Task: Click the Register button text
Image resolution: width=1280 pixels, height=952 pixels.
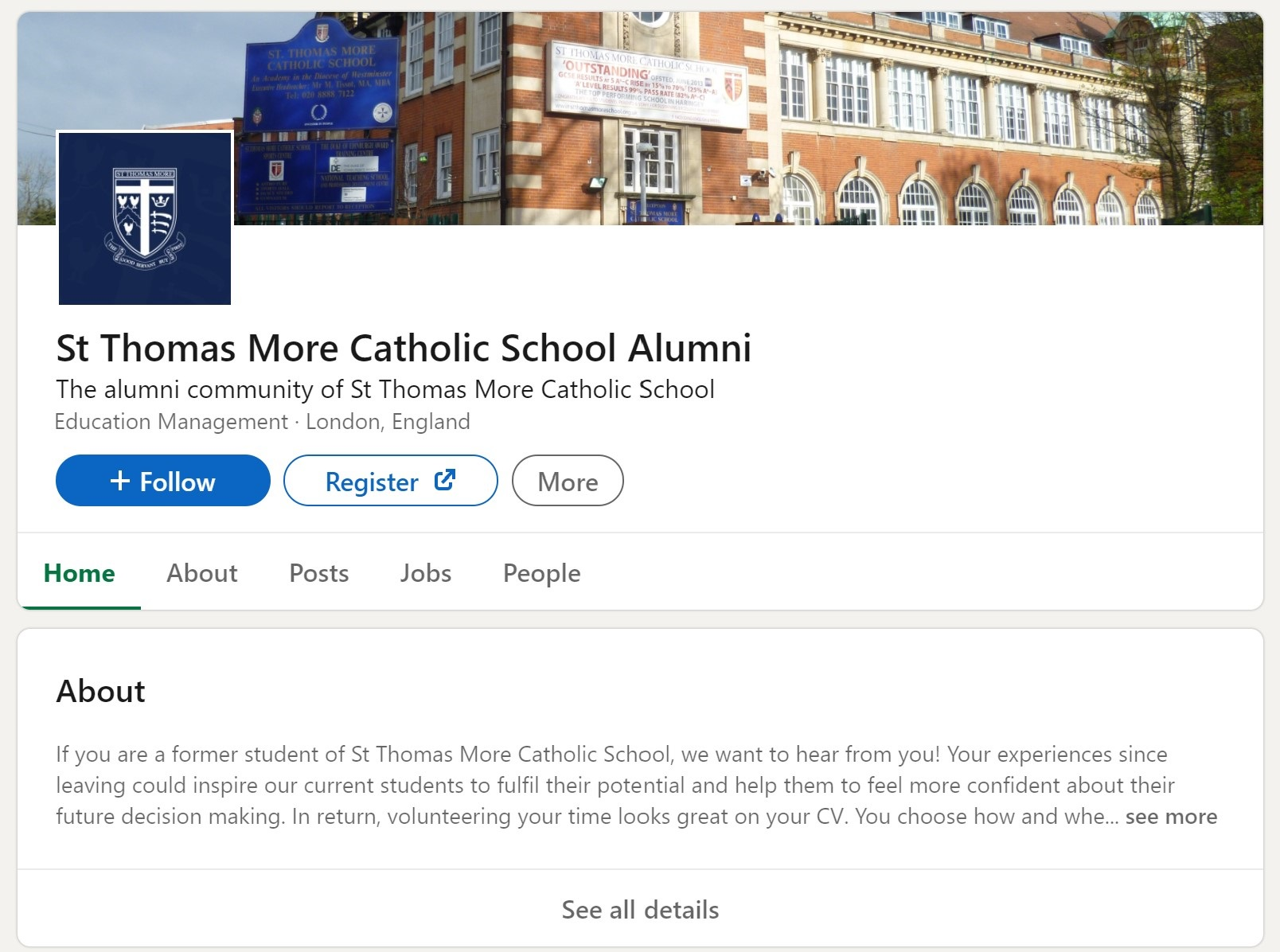Action: [372, 482]
